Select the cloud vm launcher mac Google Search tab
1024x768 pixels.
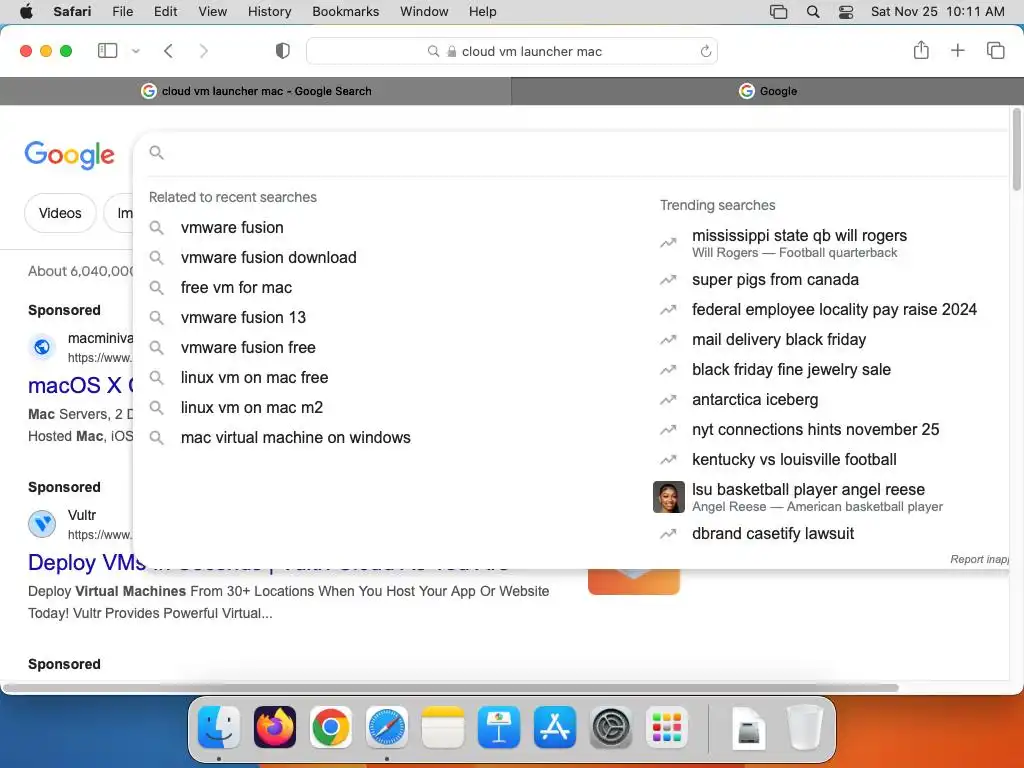point(255,91)
